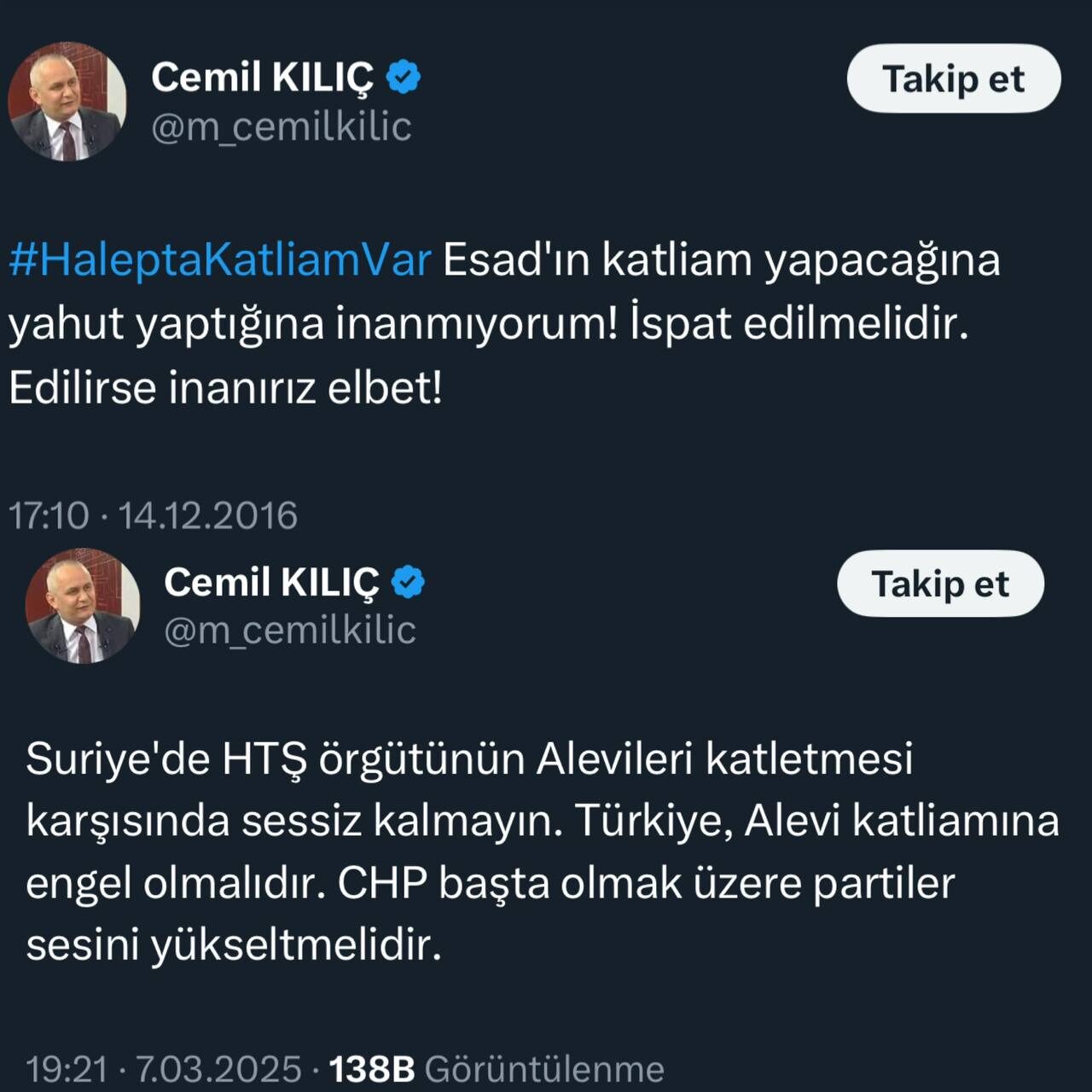Viewport: 1092px width, 1092px height.
Task: Open Cemil KILIÇ name in first tweet
Action: 262,77
